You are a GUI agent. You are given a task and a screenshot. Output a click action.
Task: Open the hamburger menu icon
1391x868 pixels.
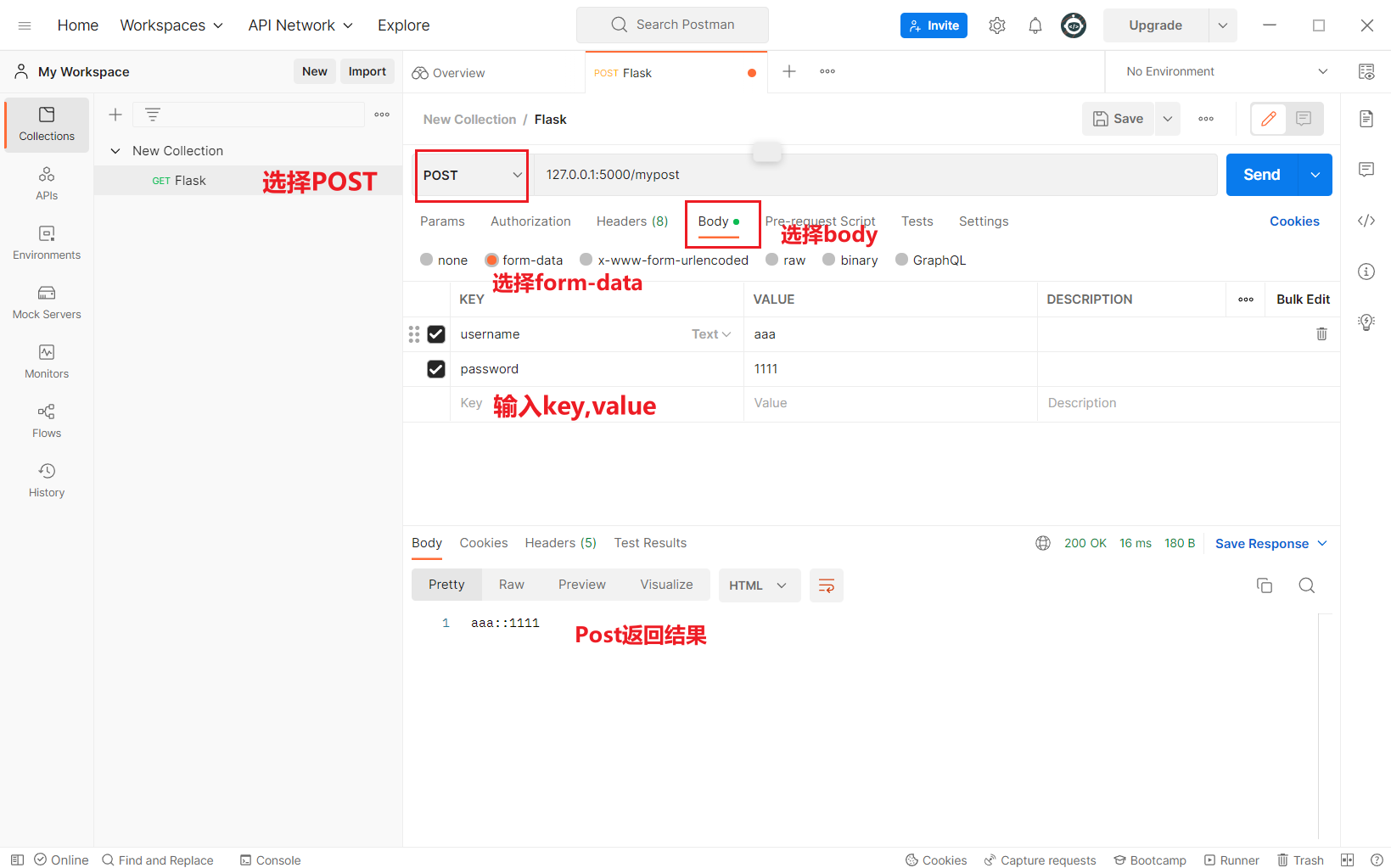(25, 25)
